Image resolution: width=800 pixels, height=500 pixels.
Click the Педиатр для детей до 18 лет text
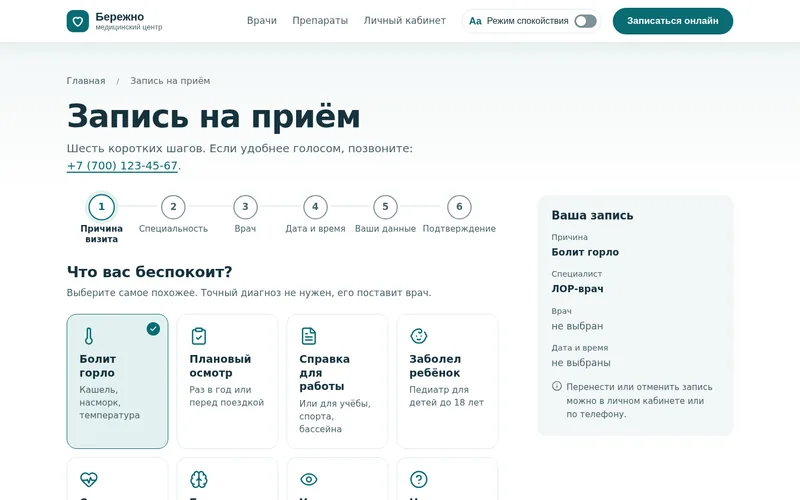[446, 396]
